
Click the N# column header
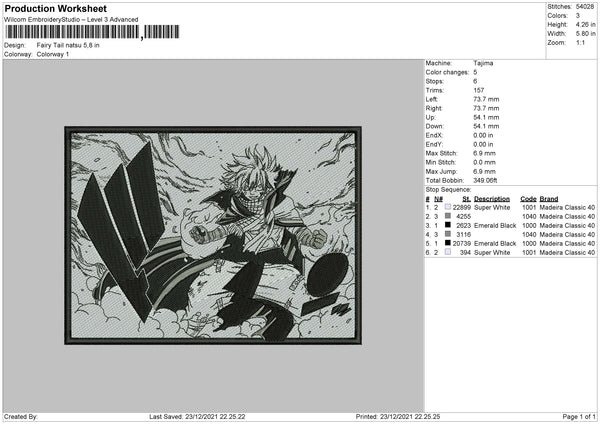click(439, 199)
